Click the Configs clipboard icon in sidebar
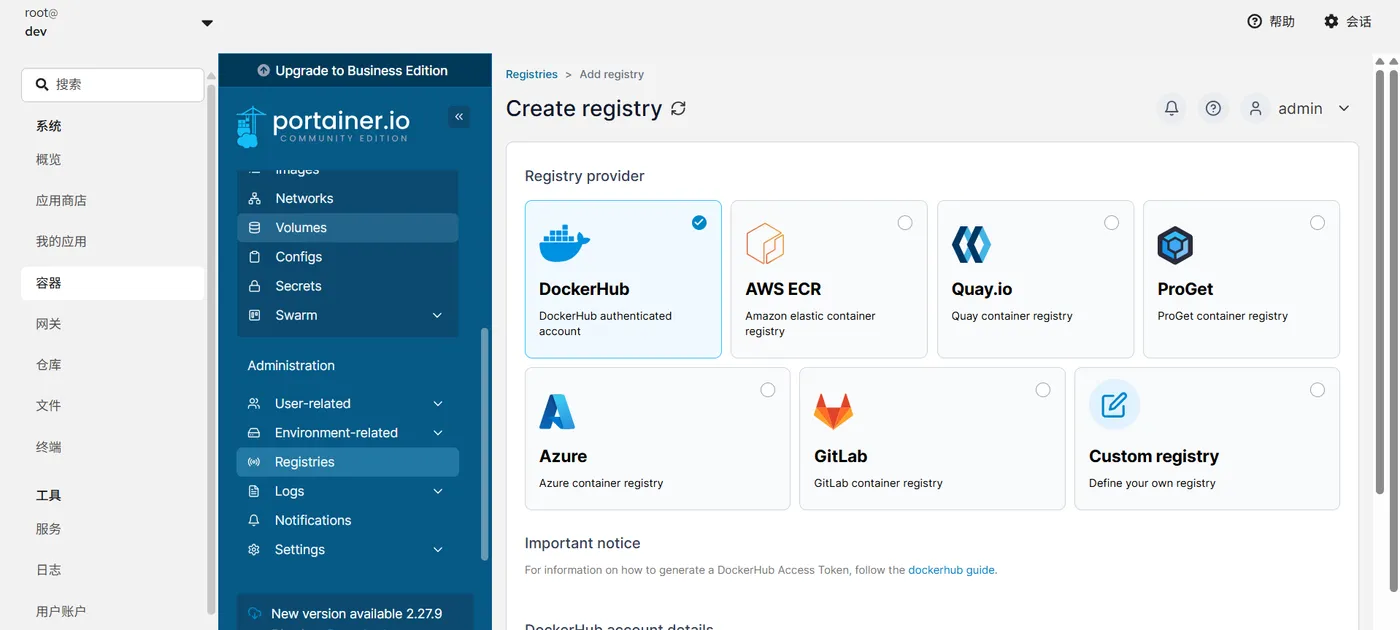Screen dimensions: 1400x630 254,257
